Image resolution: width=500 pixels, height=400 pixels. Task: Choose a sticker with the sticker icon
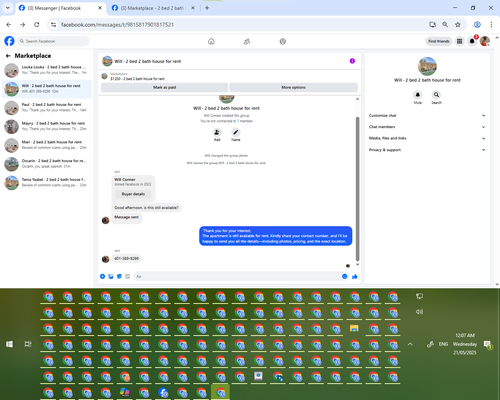tap(119, 276)
